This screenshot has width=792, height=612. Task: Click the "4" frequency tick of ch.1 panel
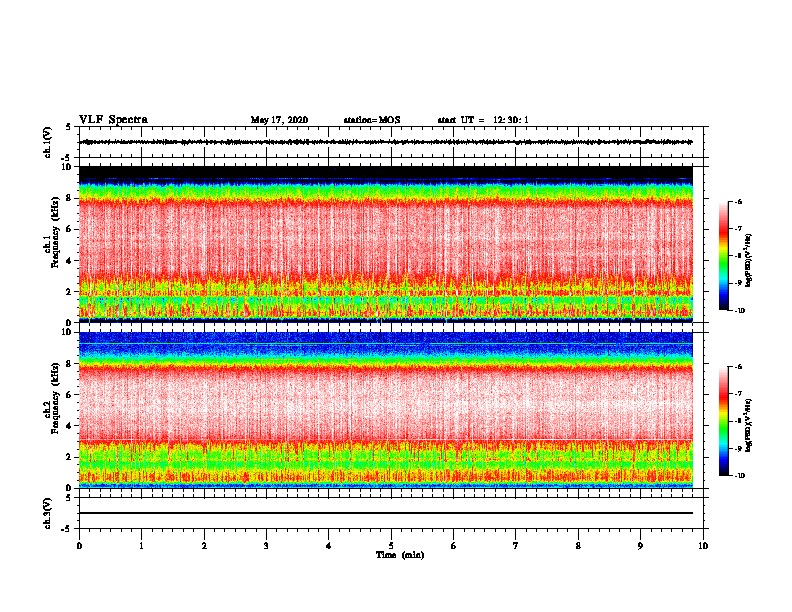(x=70, y=261)
